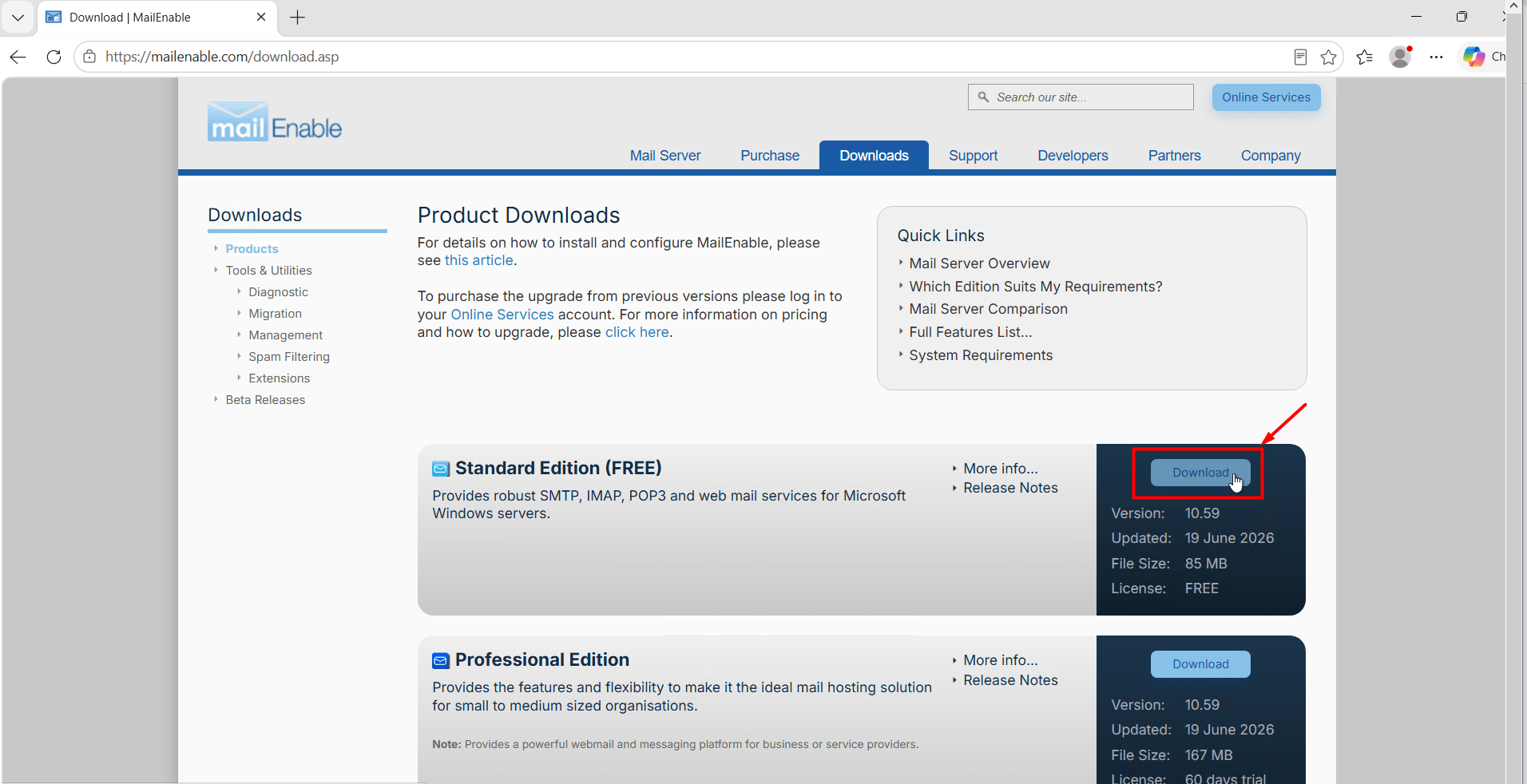The image size is (1527, 784).
Task: Open the Copilot icon
Action: (x=1473, y=57)
